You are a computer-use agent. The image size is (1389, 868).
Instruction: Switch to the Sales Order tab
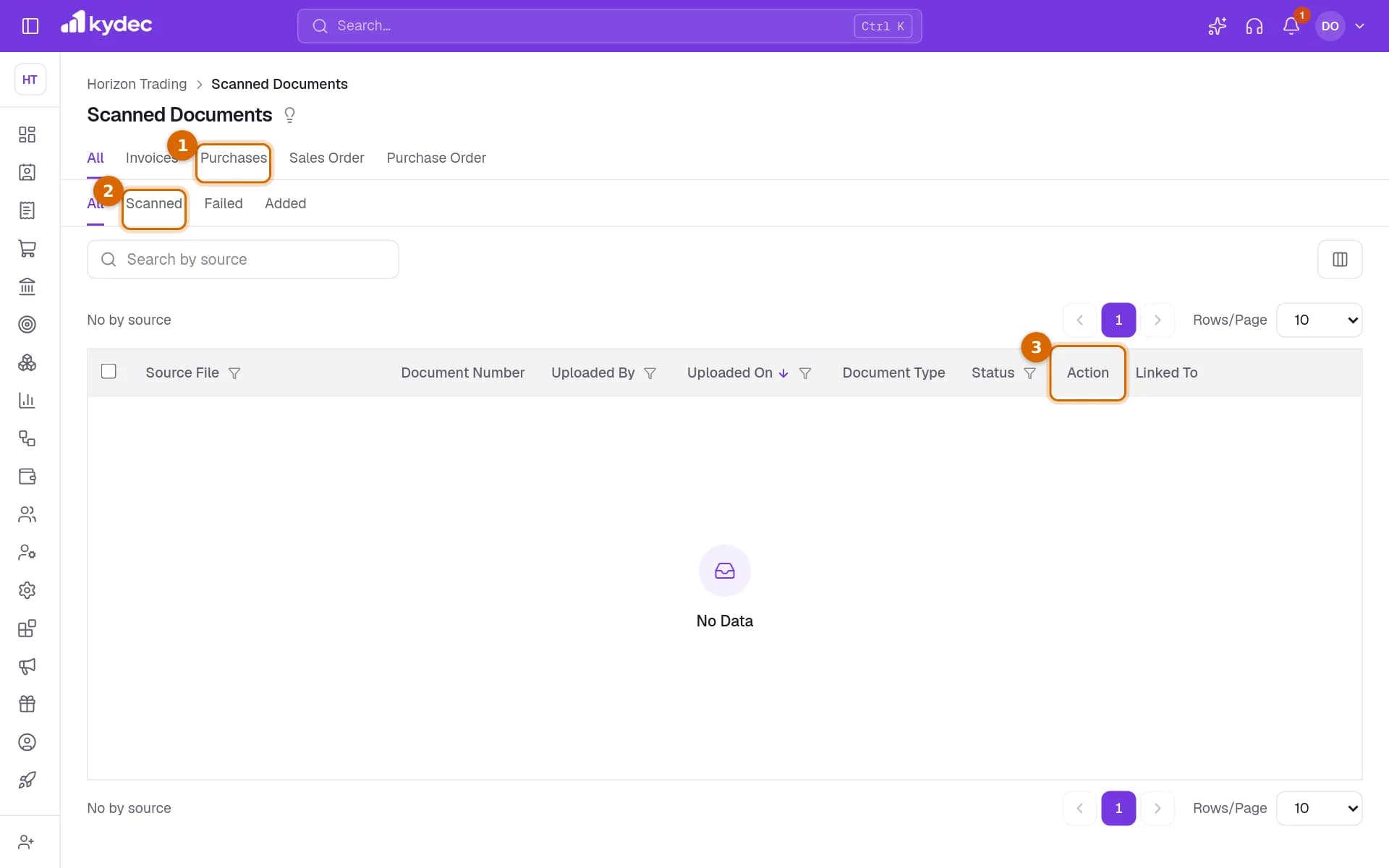click(x=326, y=158)
